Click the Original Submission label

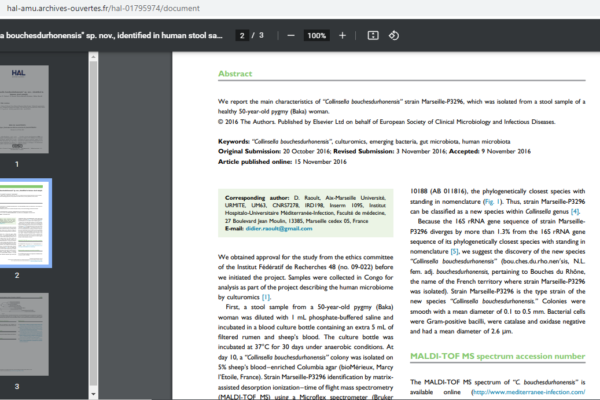pyautogui.click(x=249, y=152)
